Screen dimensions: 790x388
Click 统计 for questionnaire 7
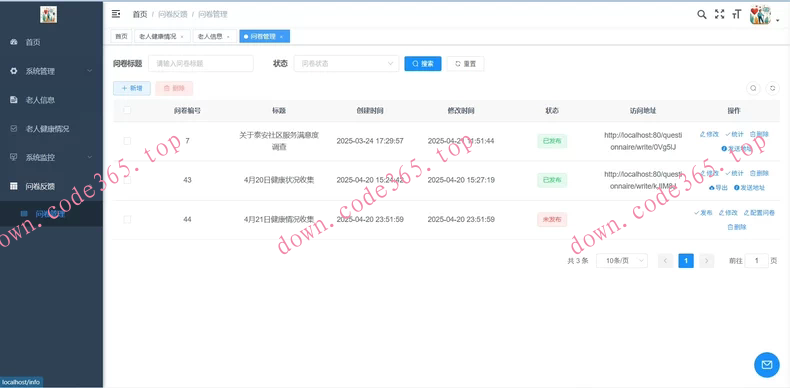point(735,134)
